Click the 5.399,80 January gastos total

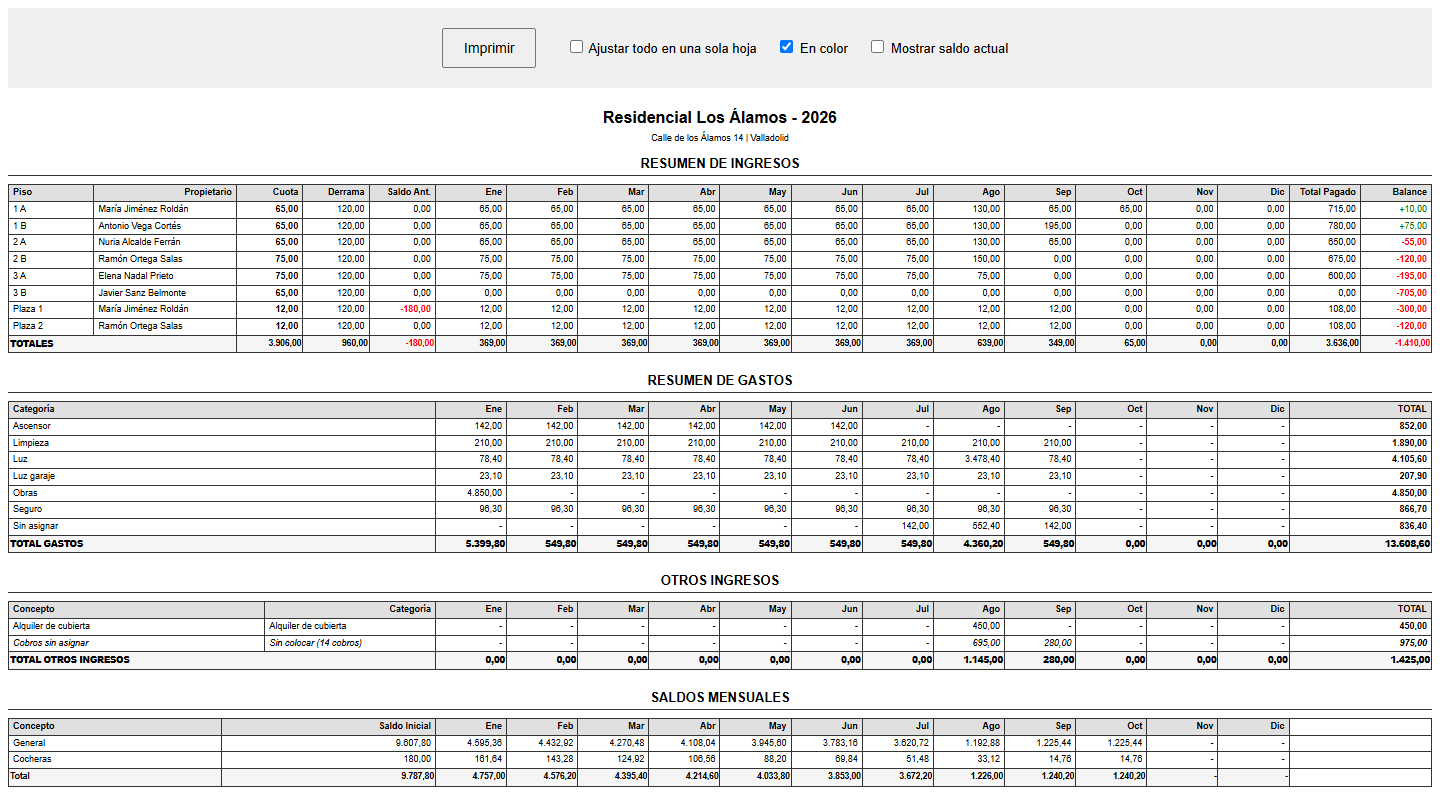pos(485,544)
